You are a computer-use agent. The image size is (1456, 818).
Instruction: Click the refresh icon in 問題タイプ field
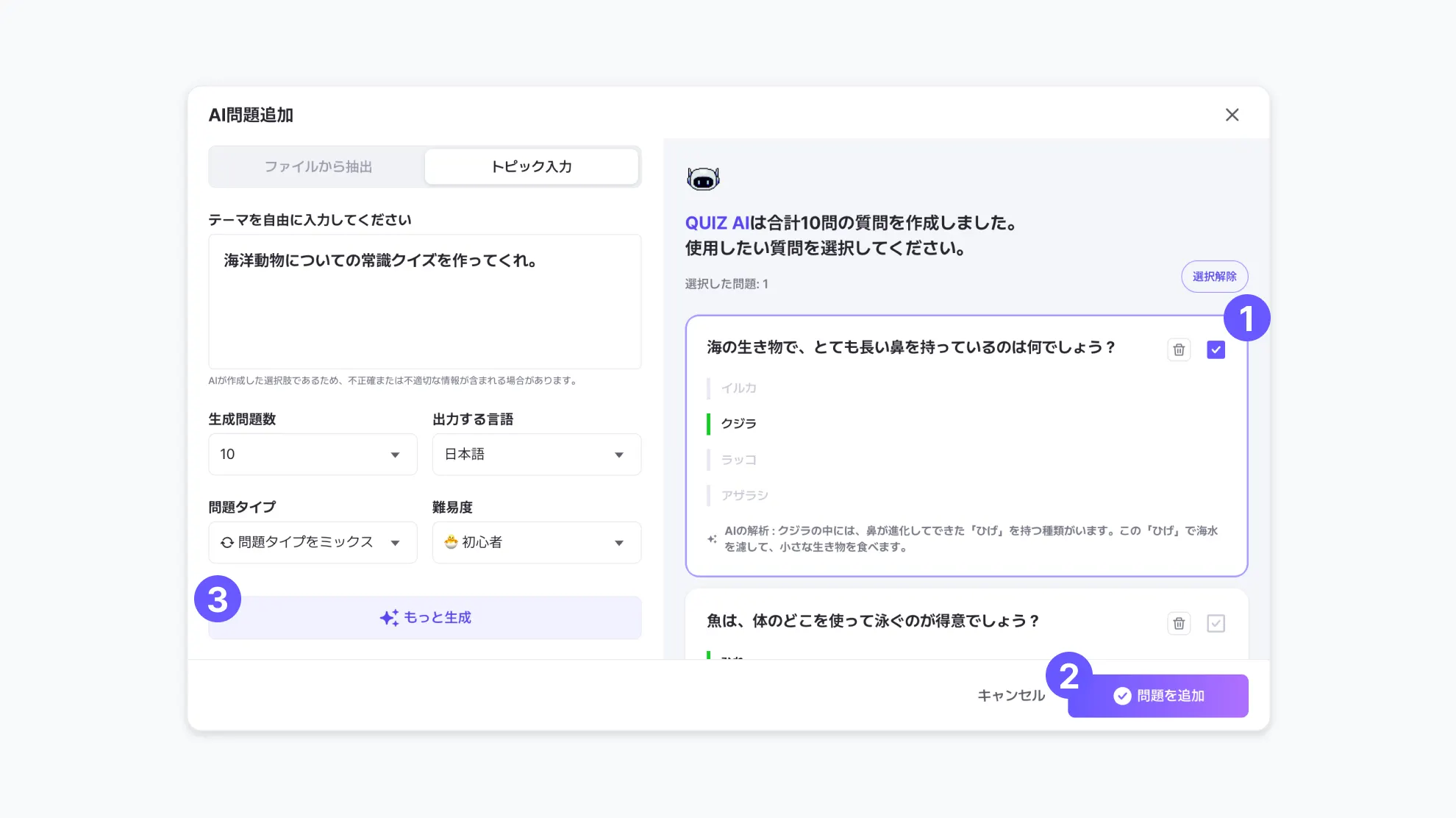tap(227, 543)
